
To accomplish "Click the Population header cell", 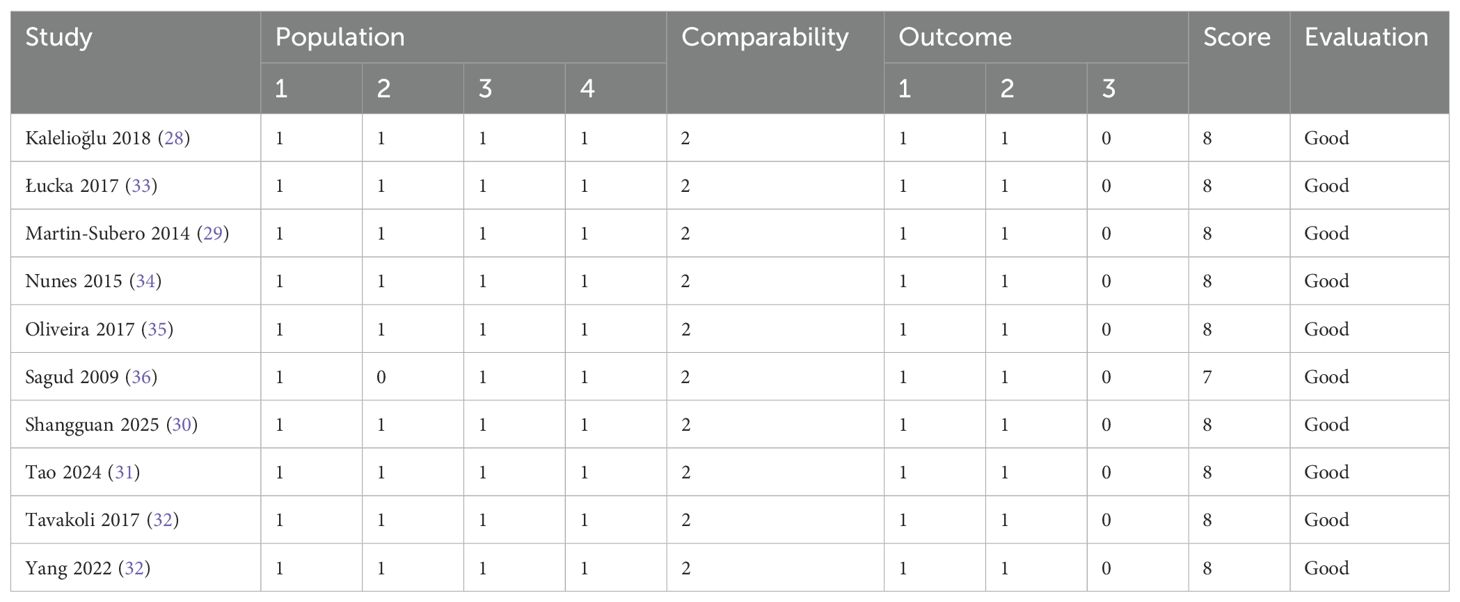I will click(x=340, y=38).
